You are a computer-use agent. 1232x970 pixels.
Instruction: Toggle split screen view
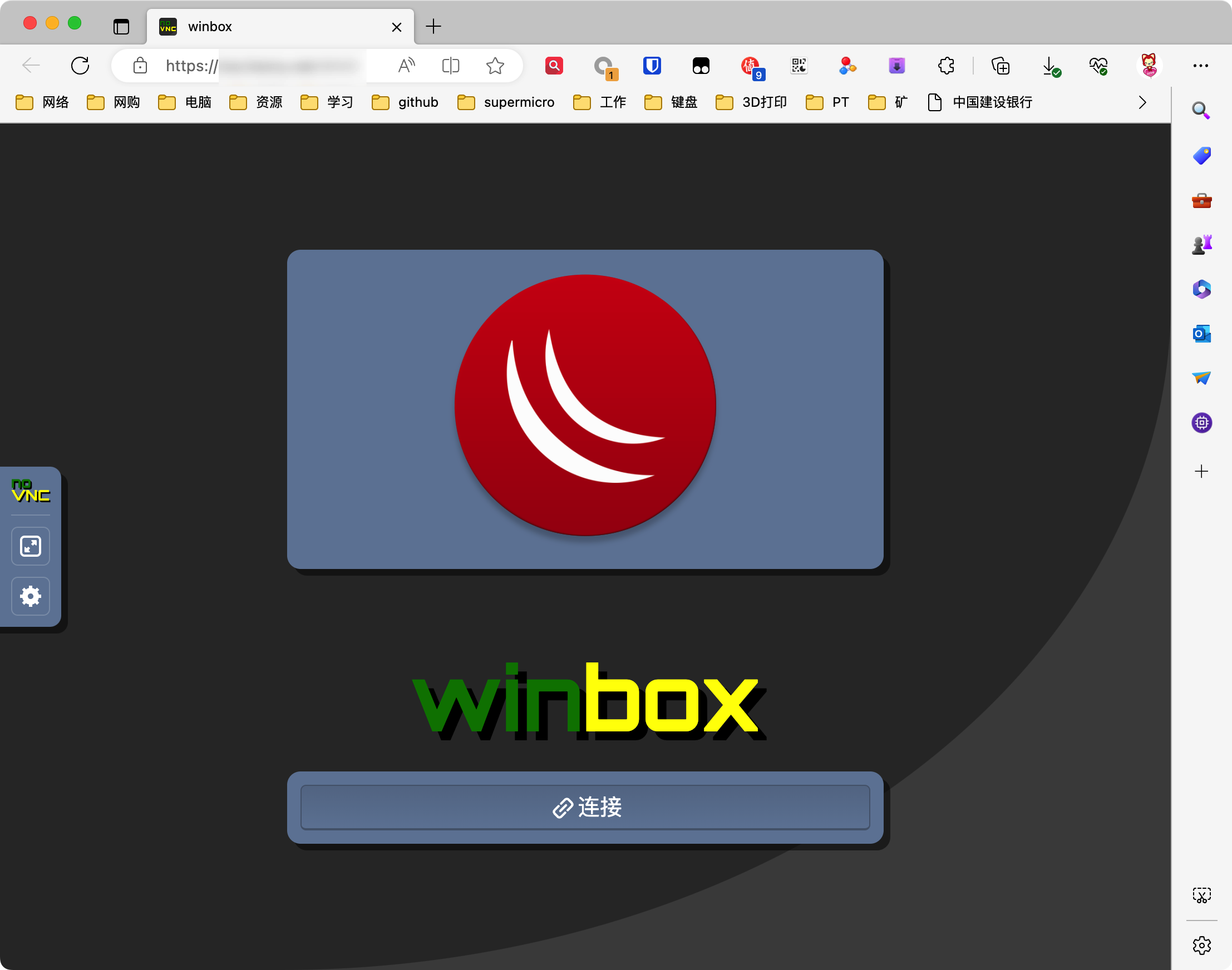(451, 66)
